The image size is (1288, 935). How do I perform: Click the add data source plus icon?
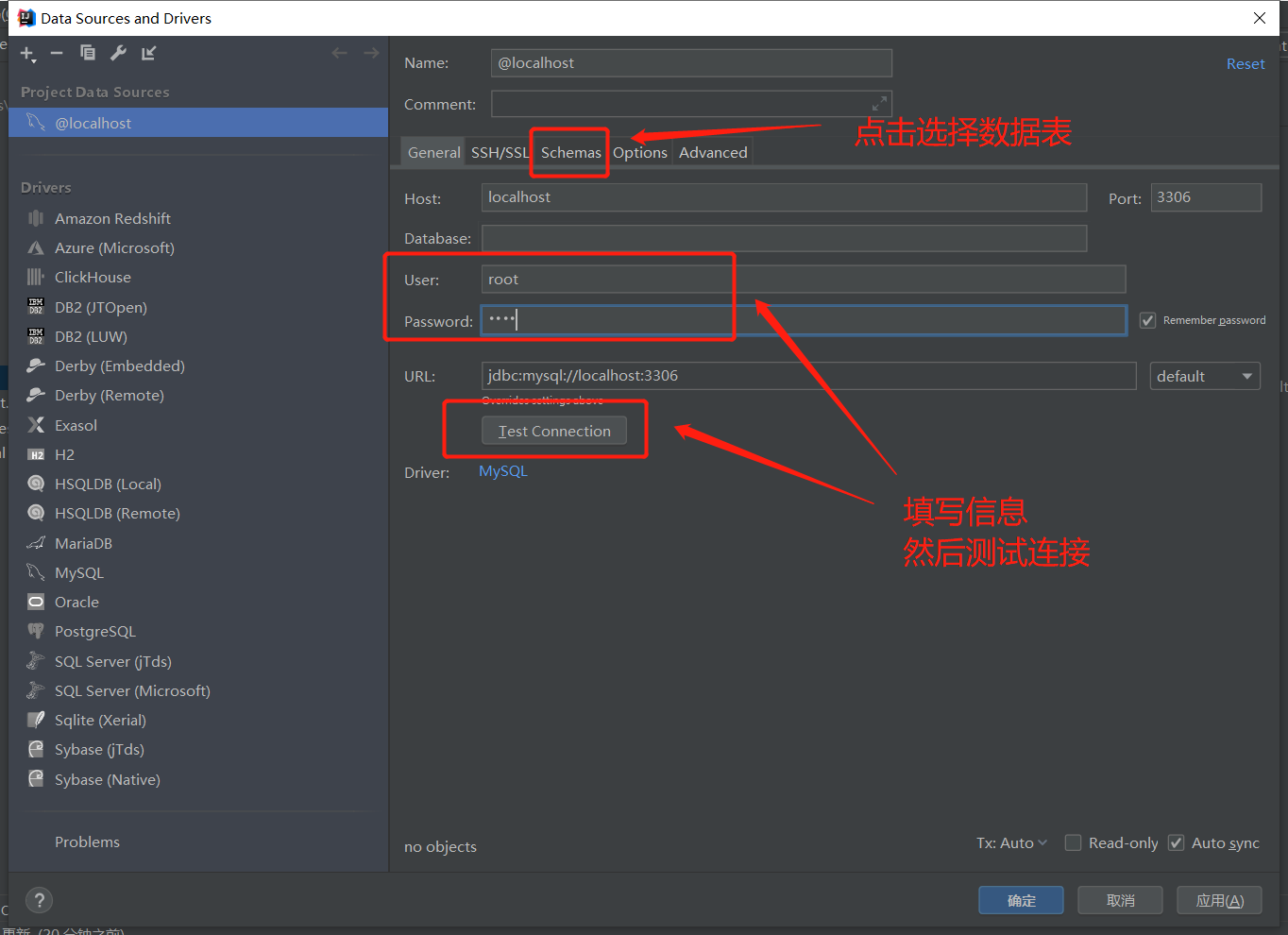[x=26, y=53]
